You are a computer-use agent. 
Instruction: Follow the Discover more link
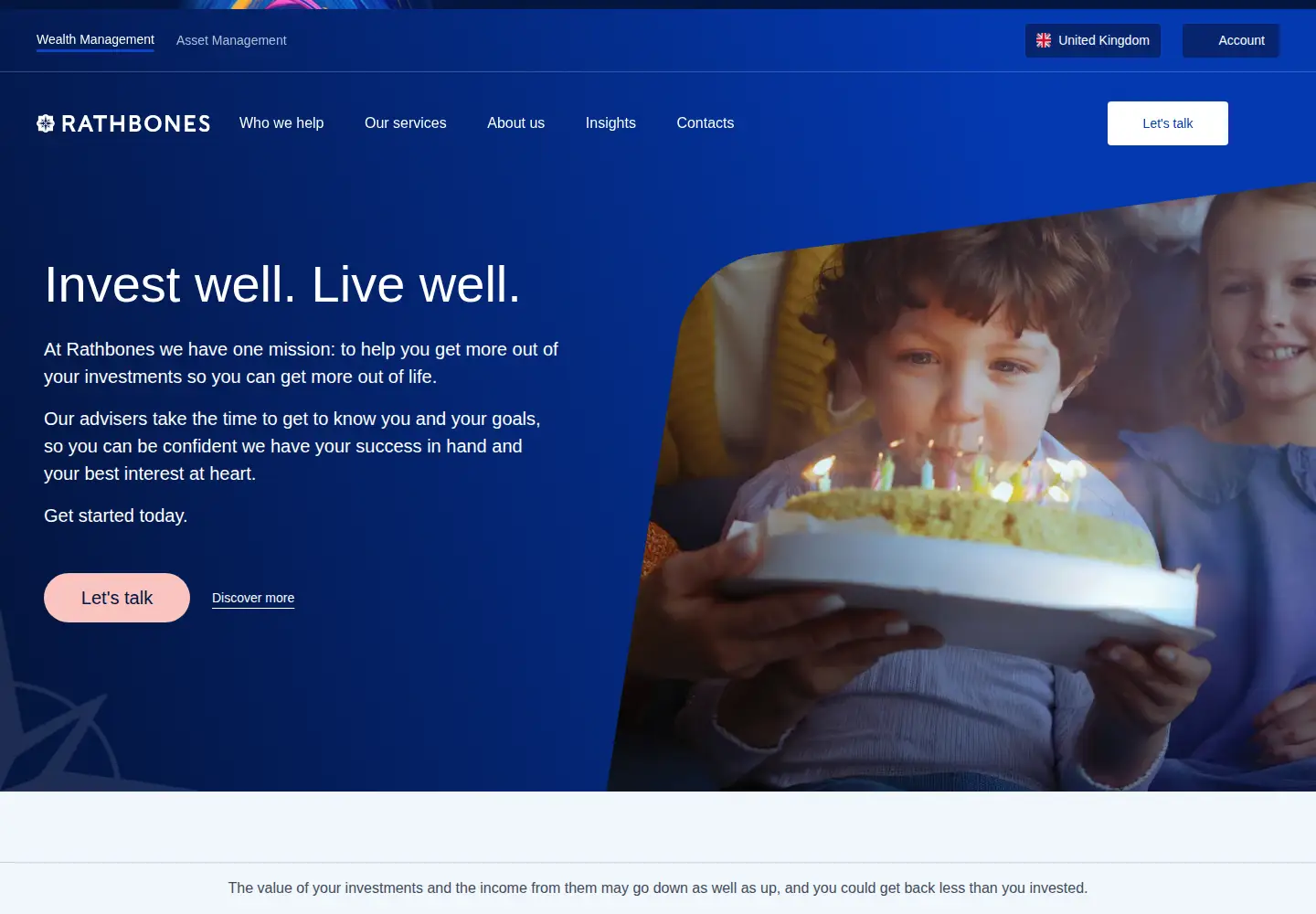click(x=253, y=598)
